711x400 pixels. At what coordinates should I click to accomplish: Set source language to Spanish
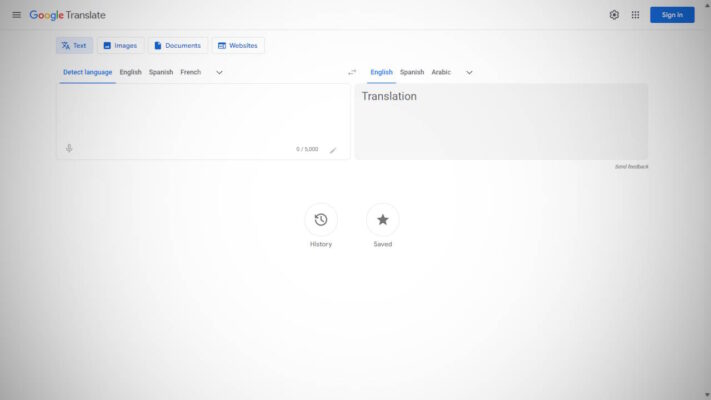(x=161, y=72)
